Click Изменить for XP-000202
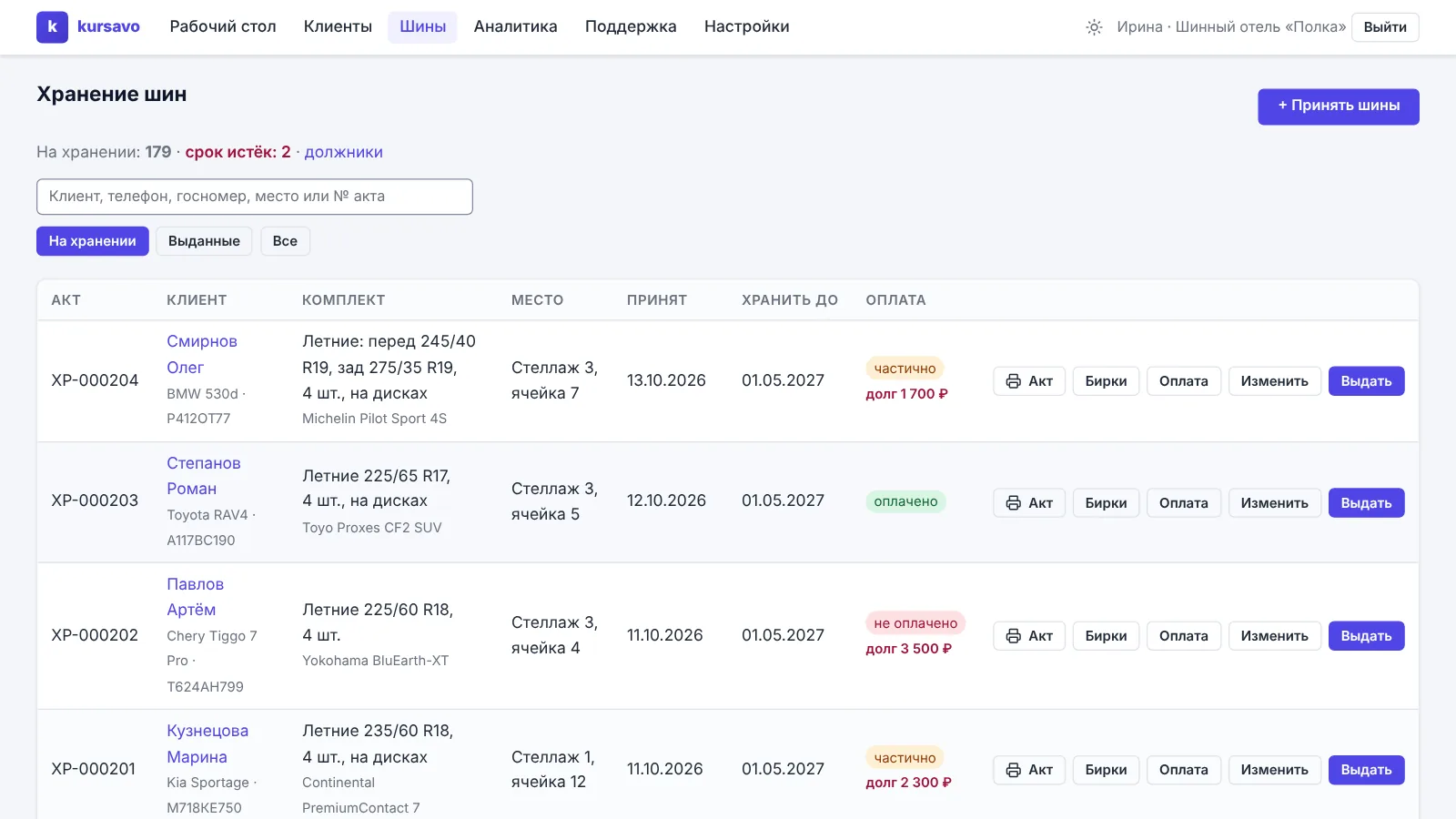 [x=1275, y=636]
